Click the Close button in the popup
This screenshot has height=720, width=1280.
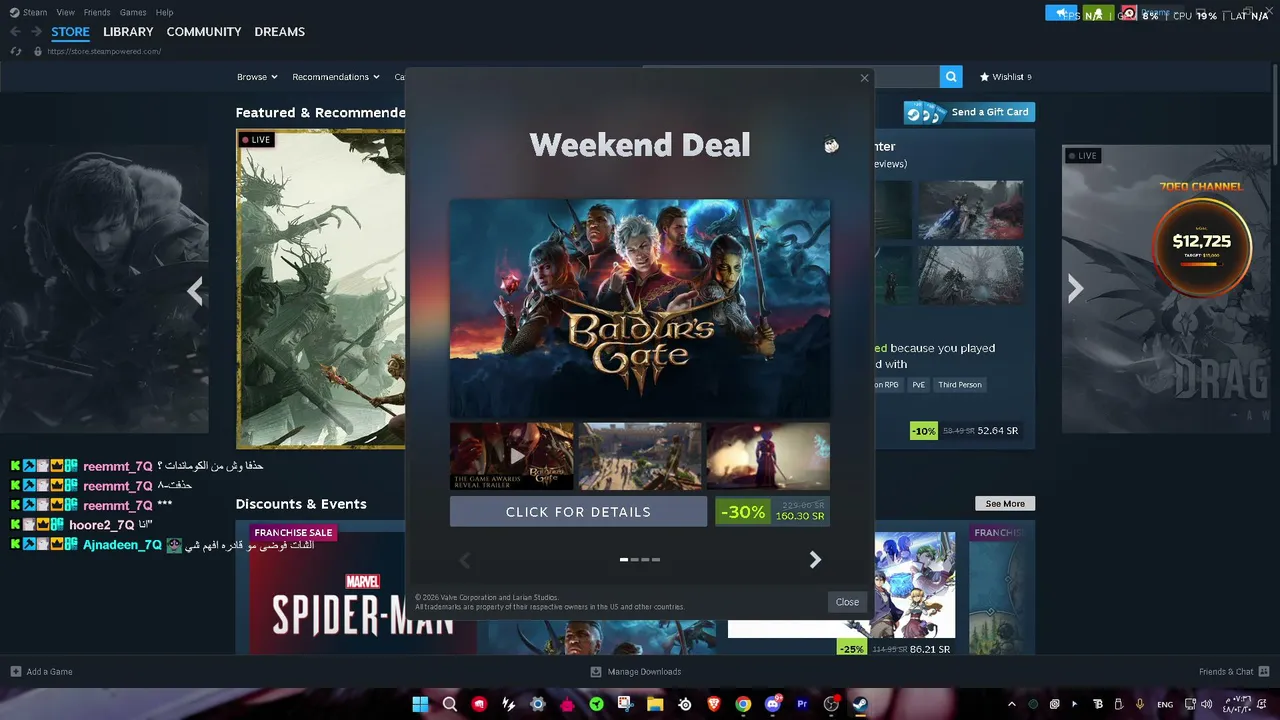(847, 602)
